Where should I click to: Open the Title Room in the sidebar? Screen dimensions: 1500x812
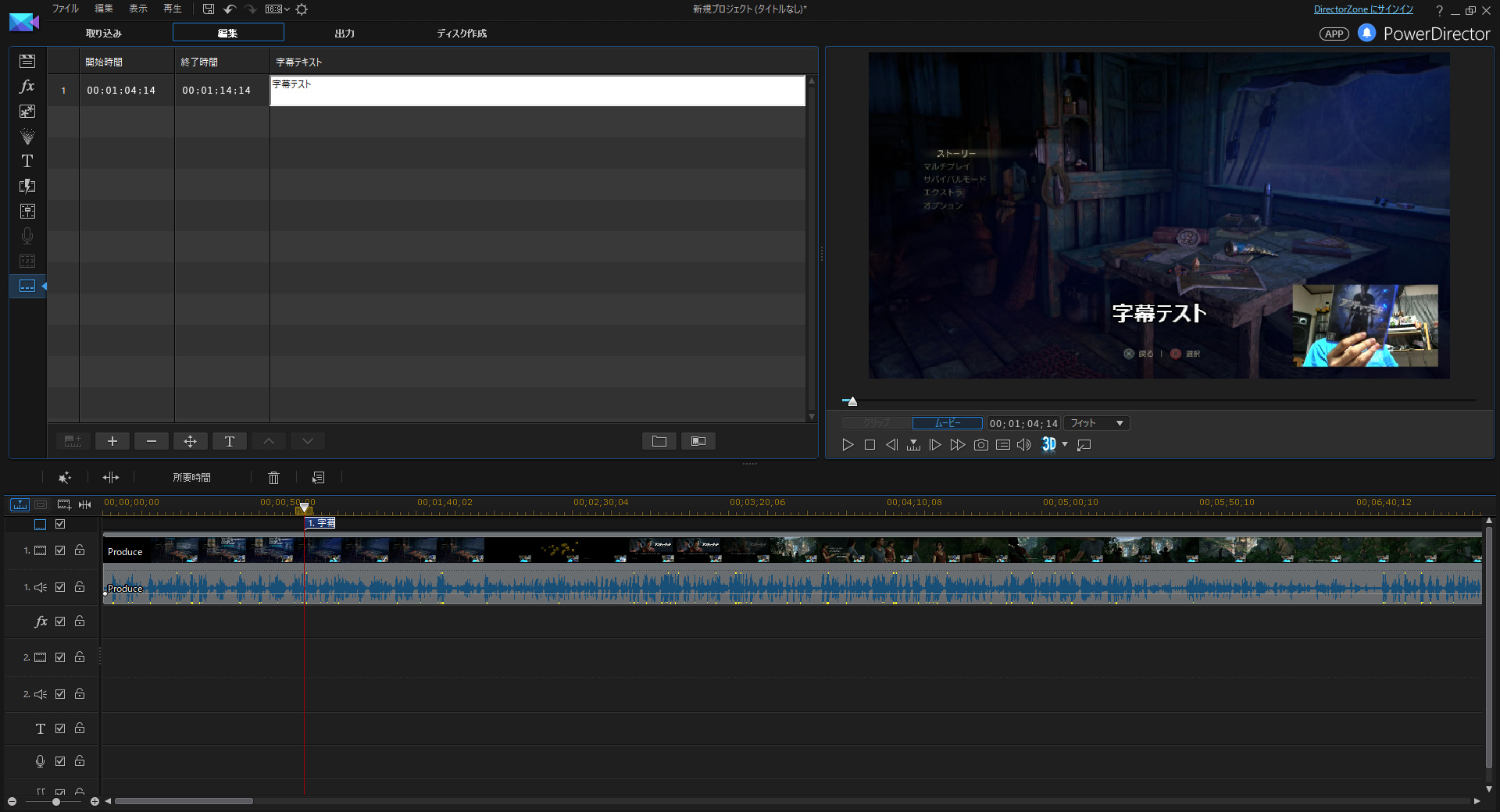pyautogui.click(x=27, y=161)
